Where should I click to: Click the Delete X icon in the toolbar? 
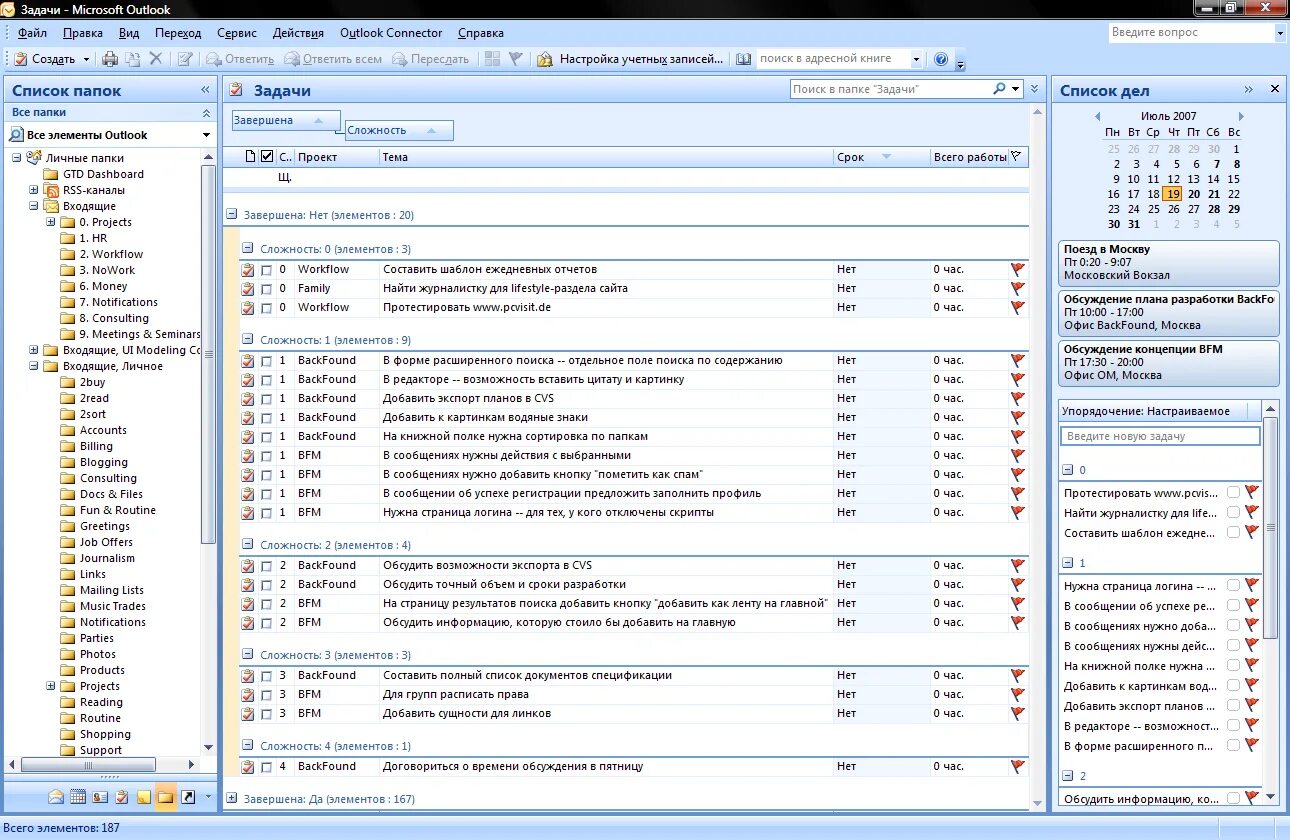coord(156,59)
